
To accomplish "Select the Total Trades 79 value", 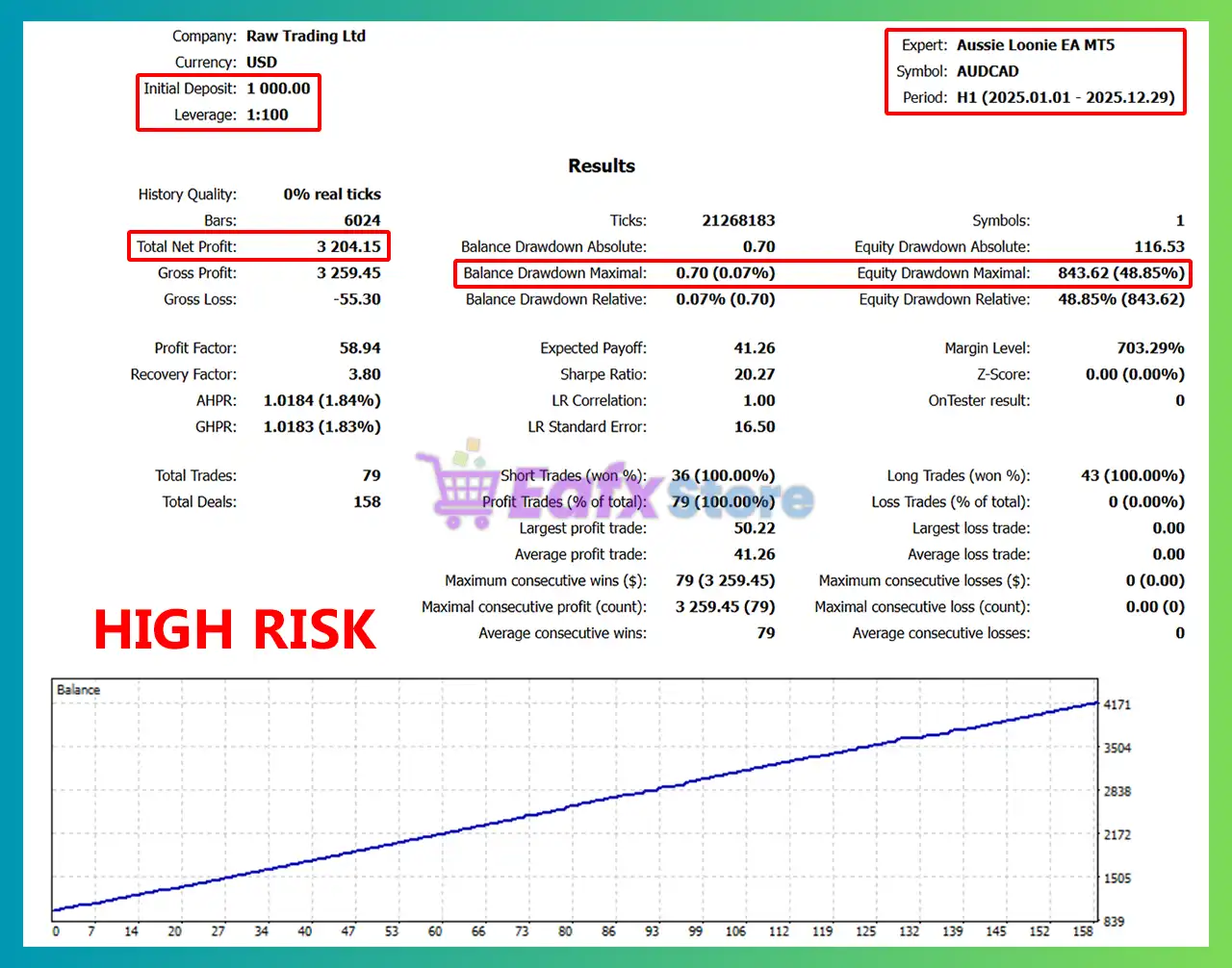I will point(372,475).
